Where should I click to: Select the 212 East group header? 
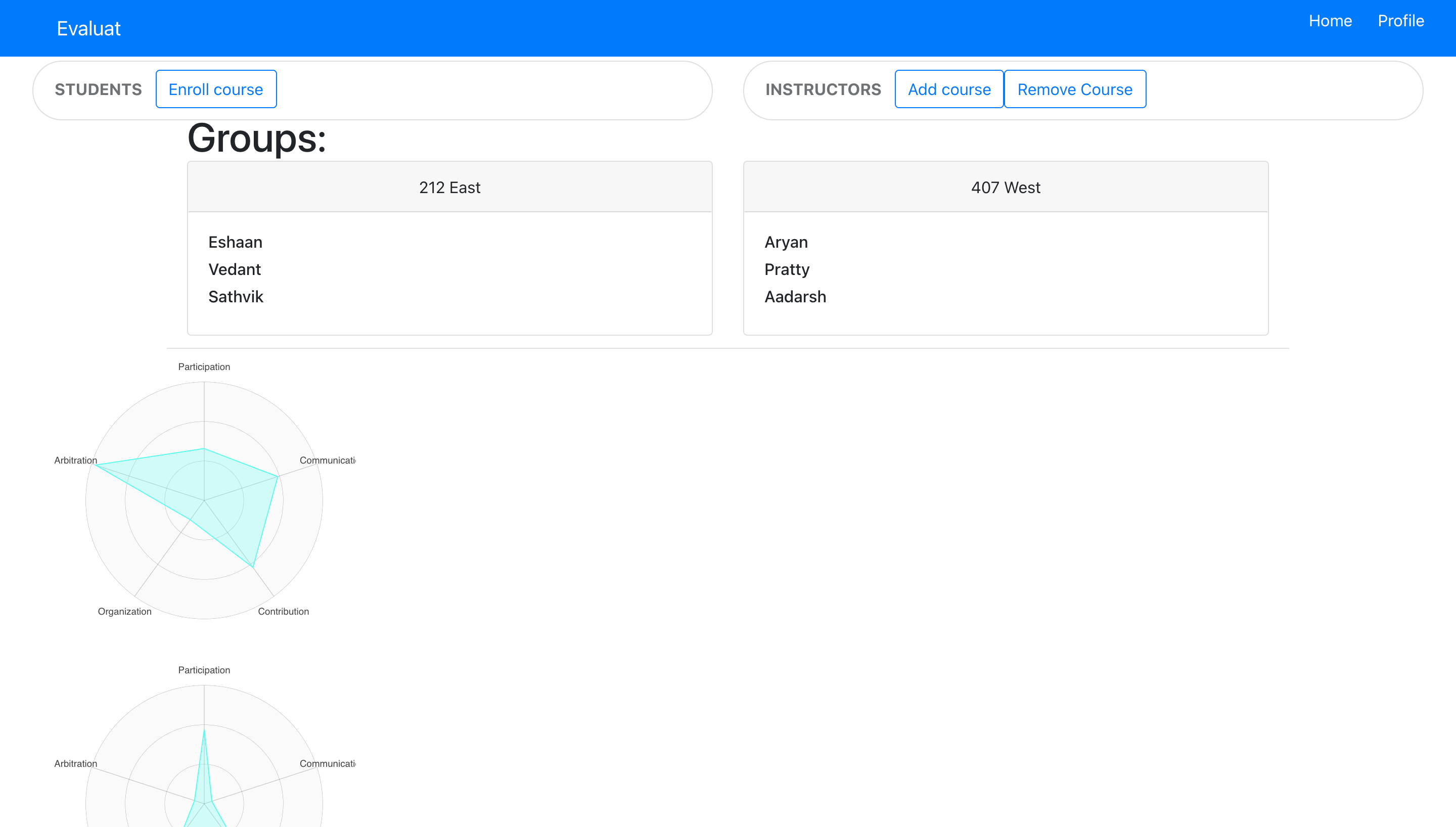point(449,188)
